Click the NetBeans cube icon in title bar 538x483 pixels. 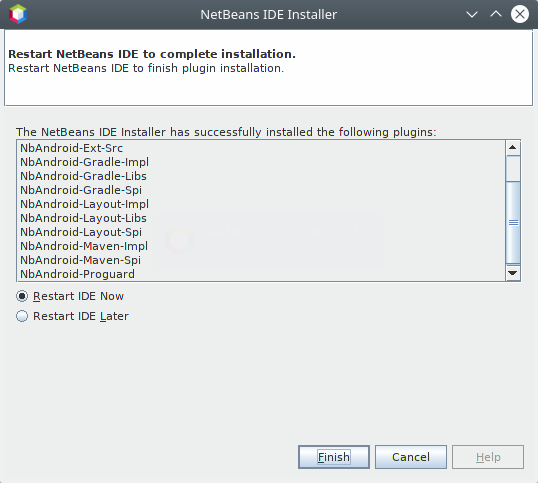[18, 14]
